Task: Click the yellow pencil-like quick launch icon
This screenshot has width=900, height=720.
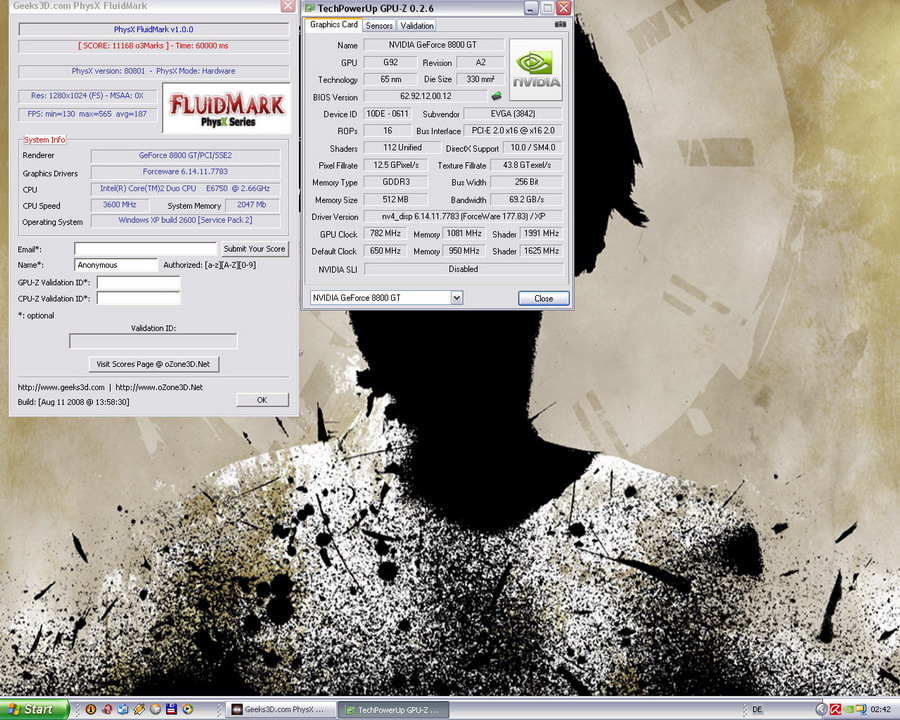Action: tap(139, 709)
